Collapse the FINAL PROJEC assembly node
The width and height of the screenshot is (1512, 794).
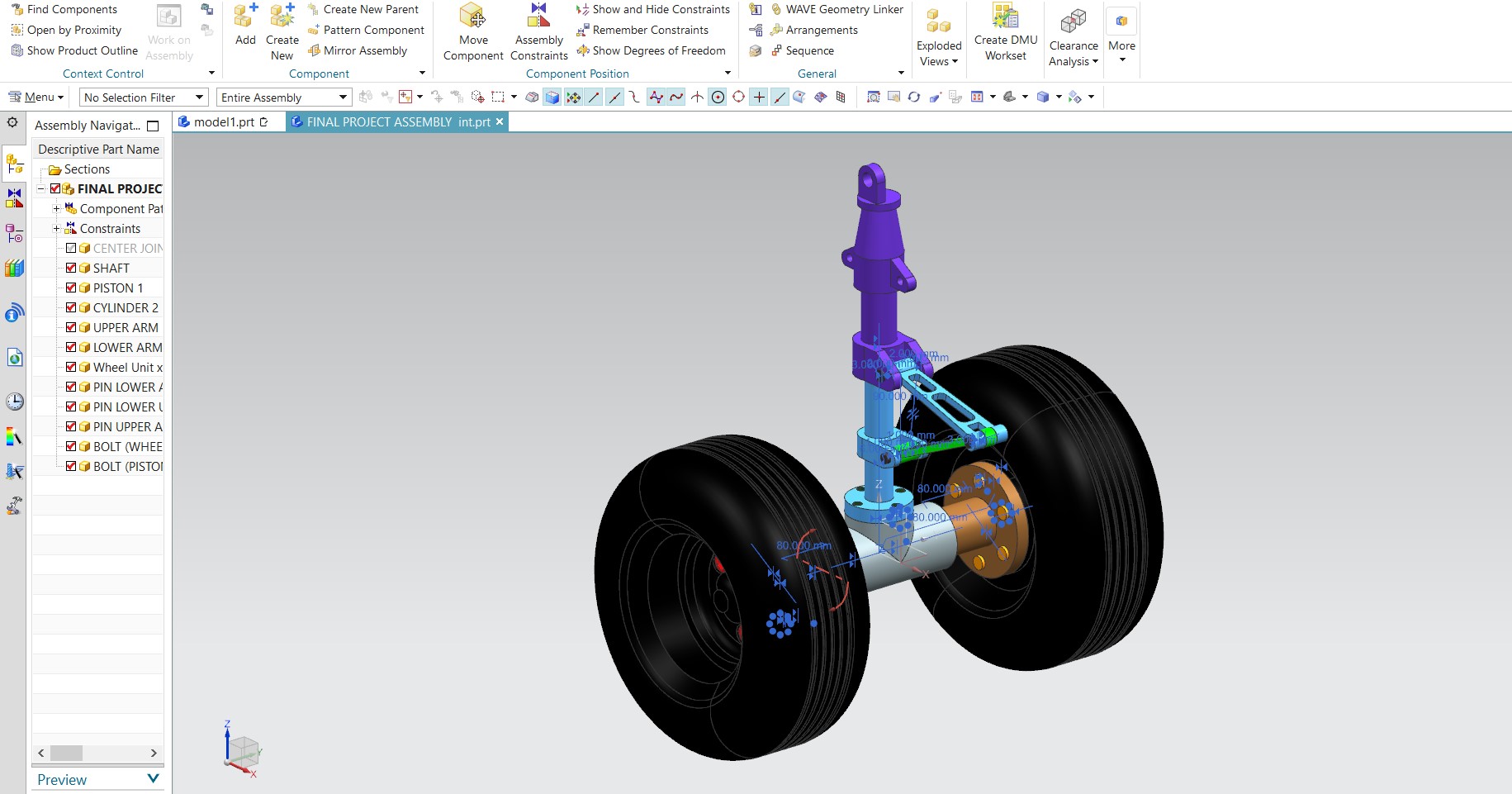click(x=40, y=188)
